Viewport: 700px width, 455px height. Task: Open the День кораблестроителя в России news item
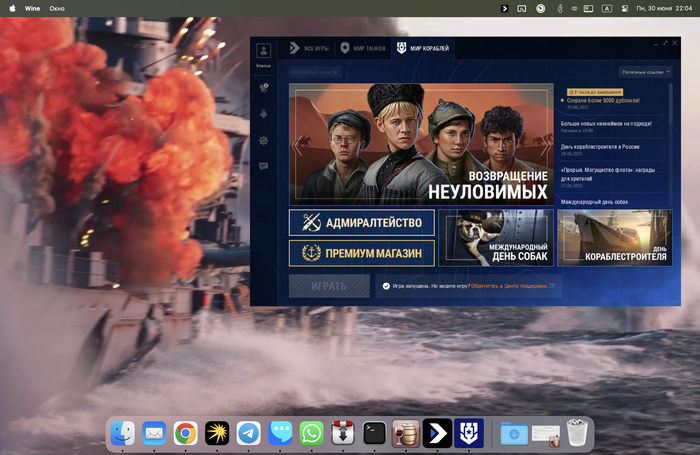coord(600,147)
